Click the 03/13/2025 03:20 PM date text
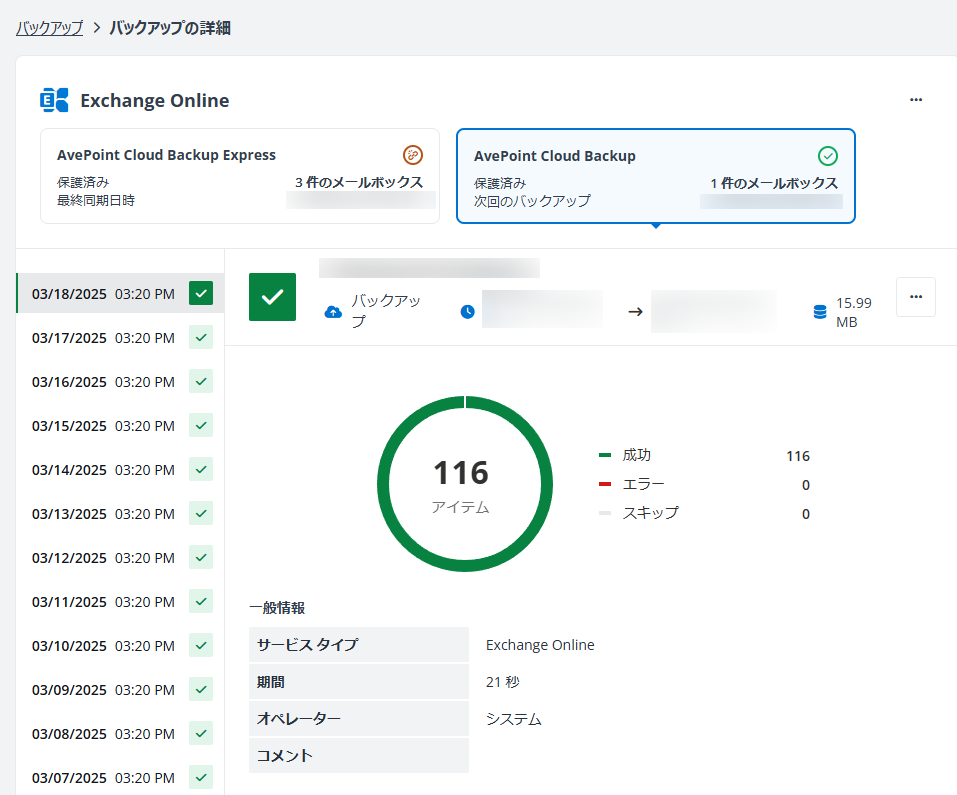This screenshot has height=795, width=957. pyautogui.click(x=103, y=514)
